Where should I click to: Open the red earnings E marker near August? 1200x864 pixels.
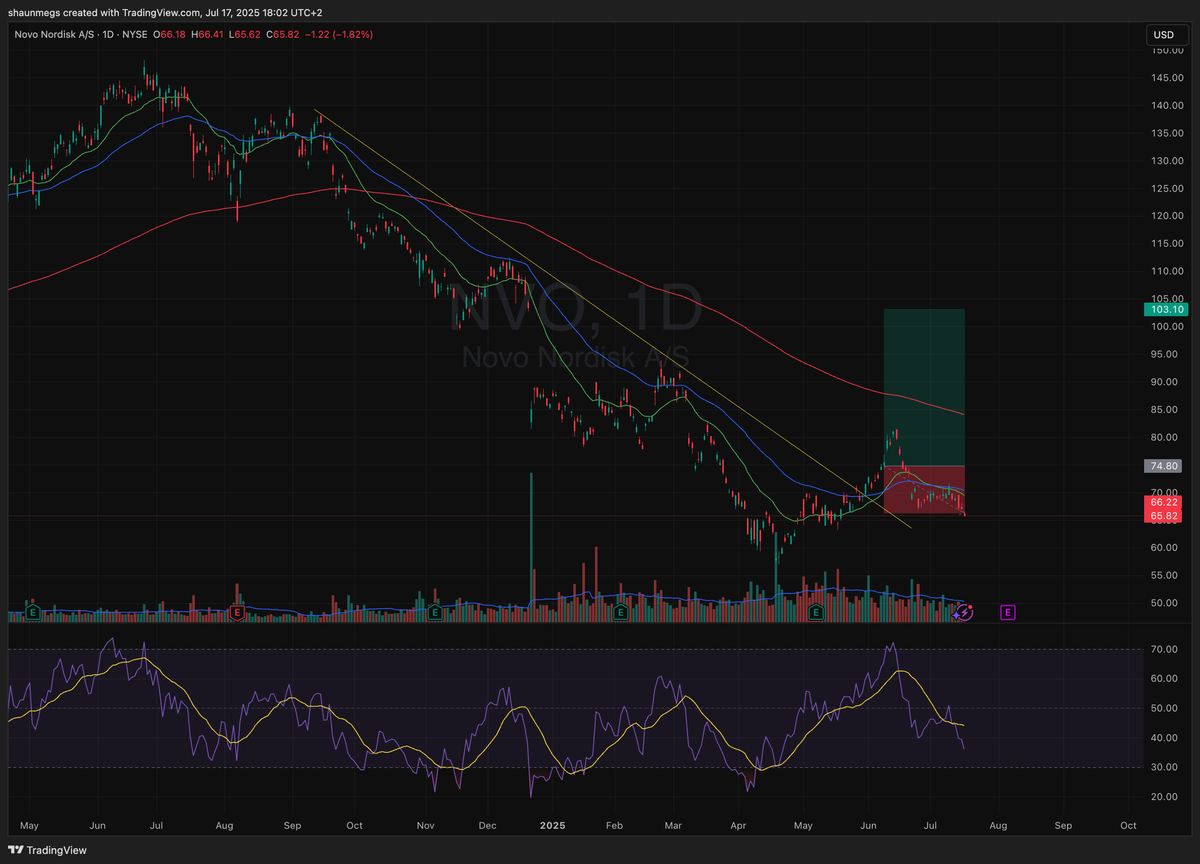coord(237,611)
